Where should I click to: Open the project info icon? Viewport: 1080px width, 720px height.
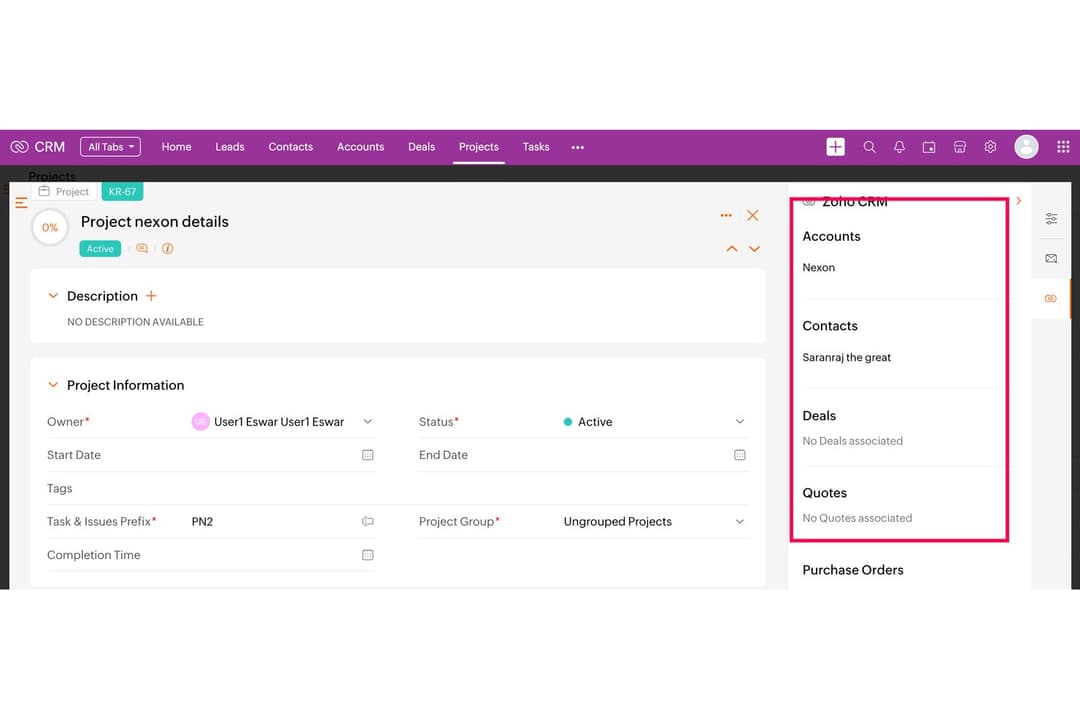click(167, 249)
